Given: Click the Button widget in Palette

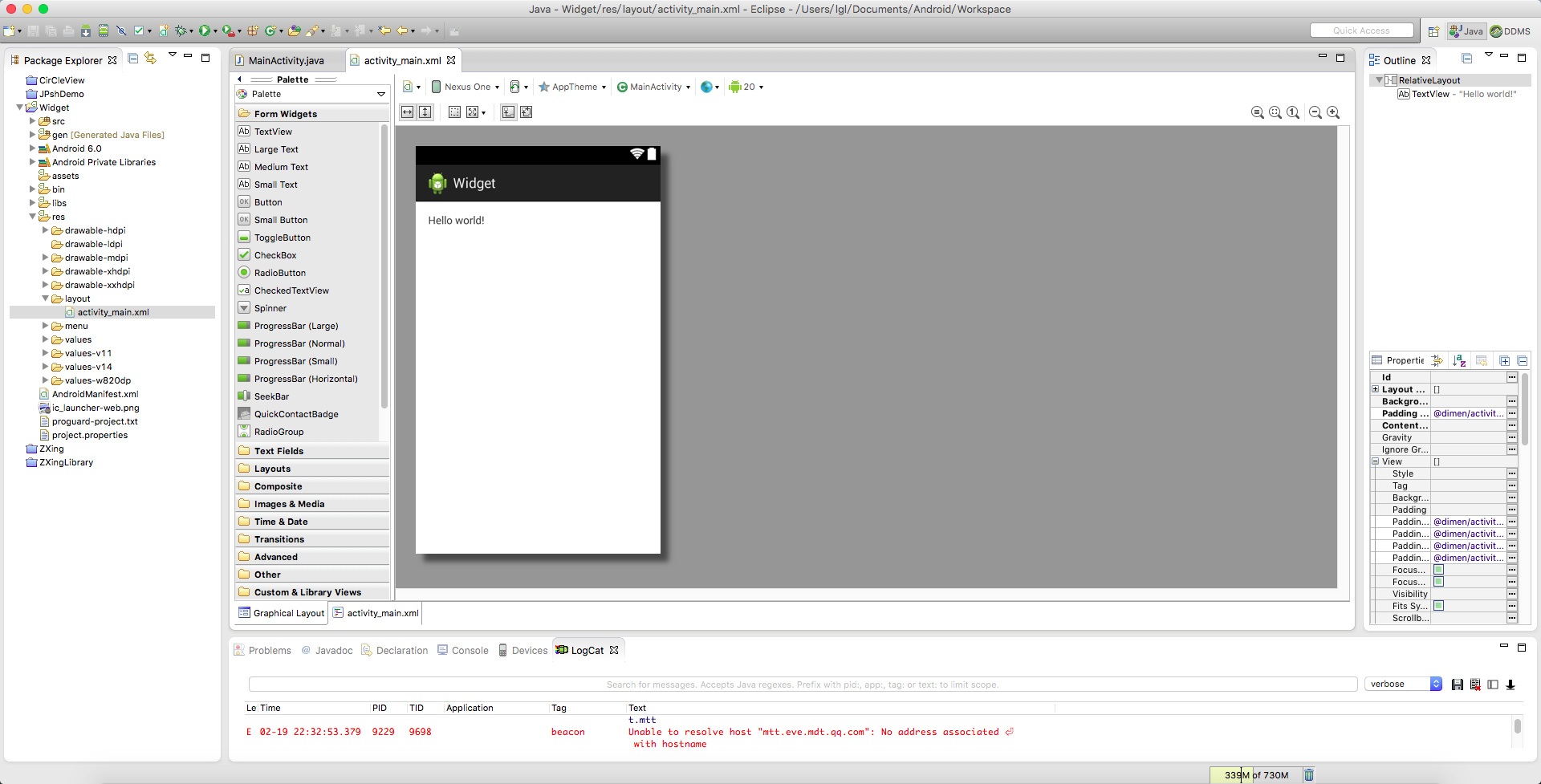Looking at the screenshot, I should (x=268, y=202).
